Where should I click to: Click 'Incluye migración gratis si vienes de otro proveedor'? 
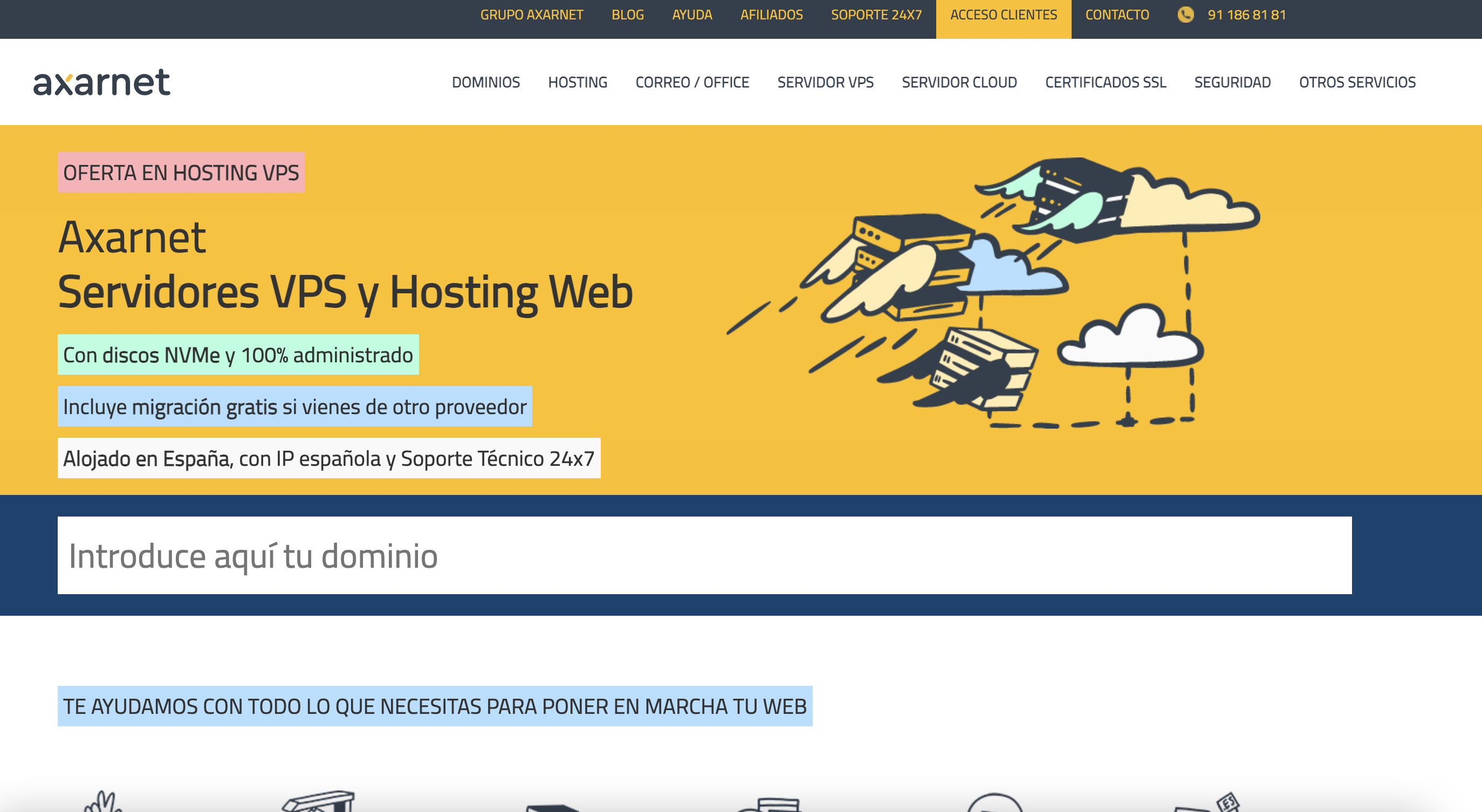point(294,407)
